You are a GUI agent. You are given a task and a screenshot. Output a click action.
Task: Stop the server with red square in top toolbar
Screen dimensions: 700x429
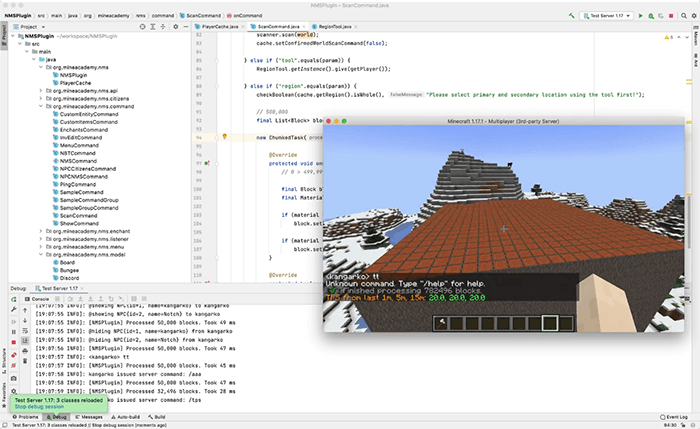[671, 16]
